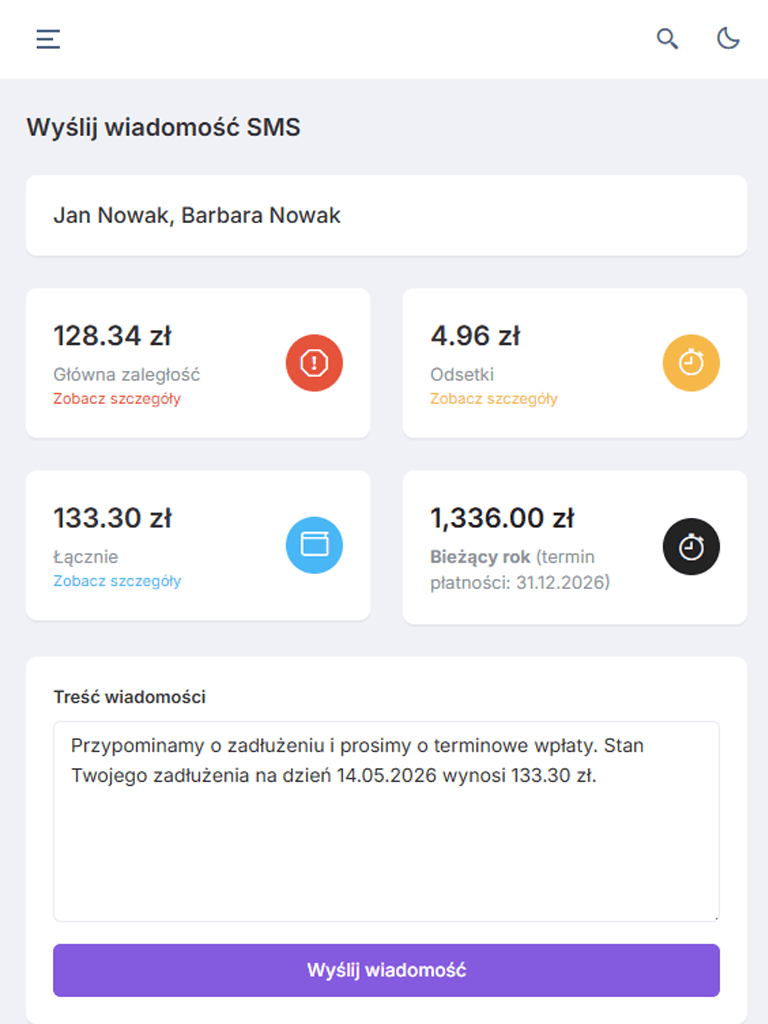Click the 128.34 zł amount card

tap(198, 363)
